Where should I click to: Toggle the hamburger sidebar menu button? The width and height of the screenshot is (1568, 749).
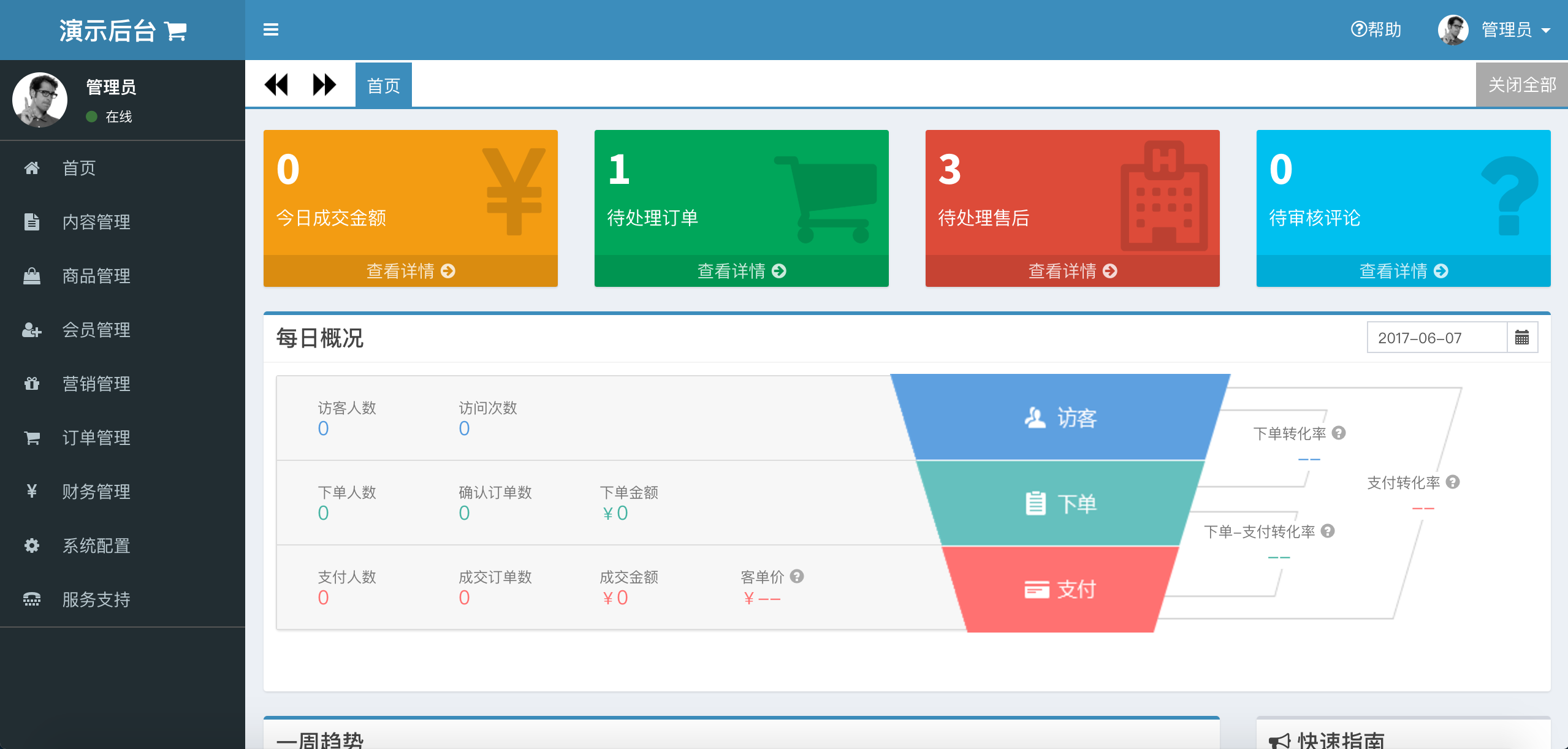tap(270, 29)
